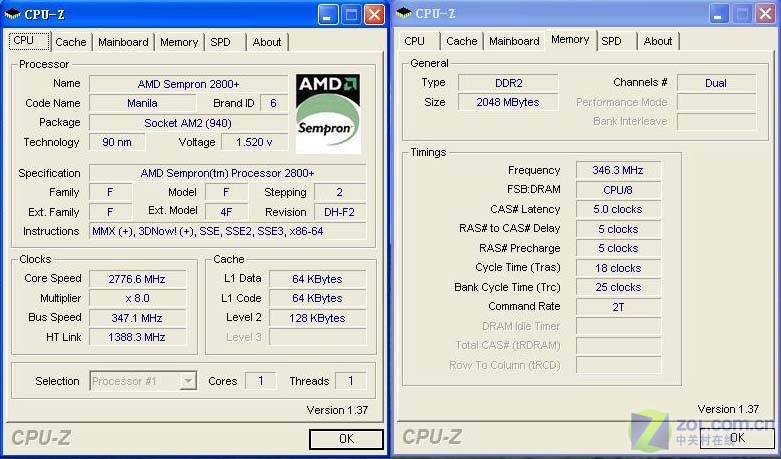781x459 pixels.
Task: Click the L1 Data cache value 64 KBytes
Action: (317, 279)
